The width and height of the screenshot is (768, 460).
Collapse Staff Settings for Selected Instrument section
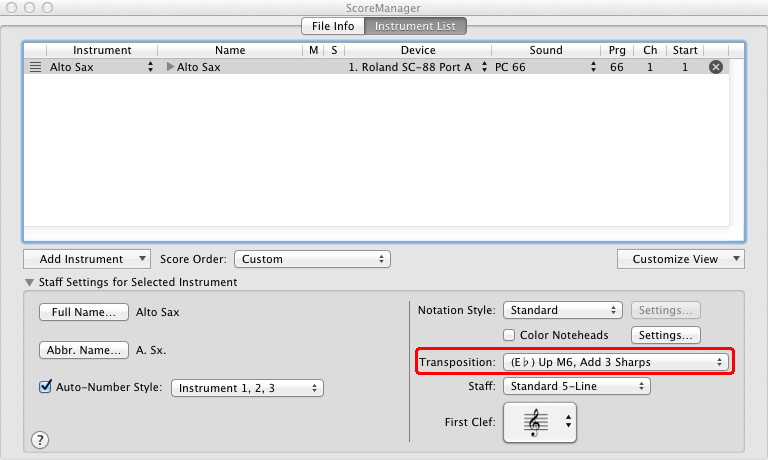tap(29, 282)
